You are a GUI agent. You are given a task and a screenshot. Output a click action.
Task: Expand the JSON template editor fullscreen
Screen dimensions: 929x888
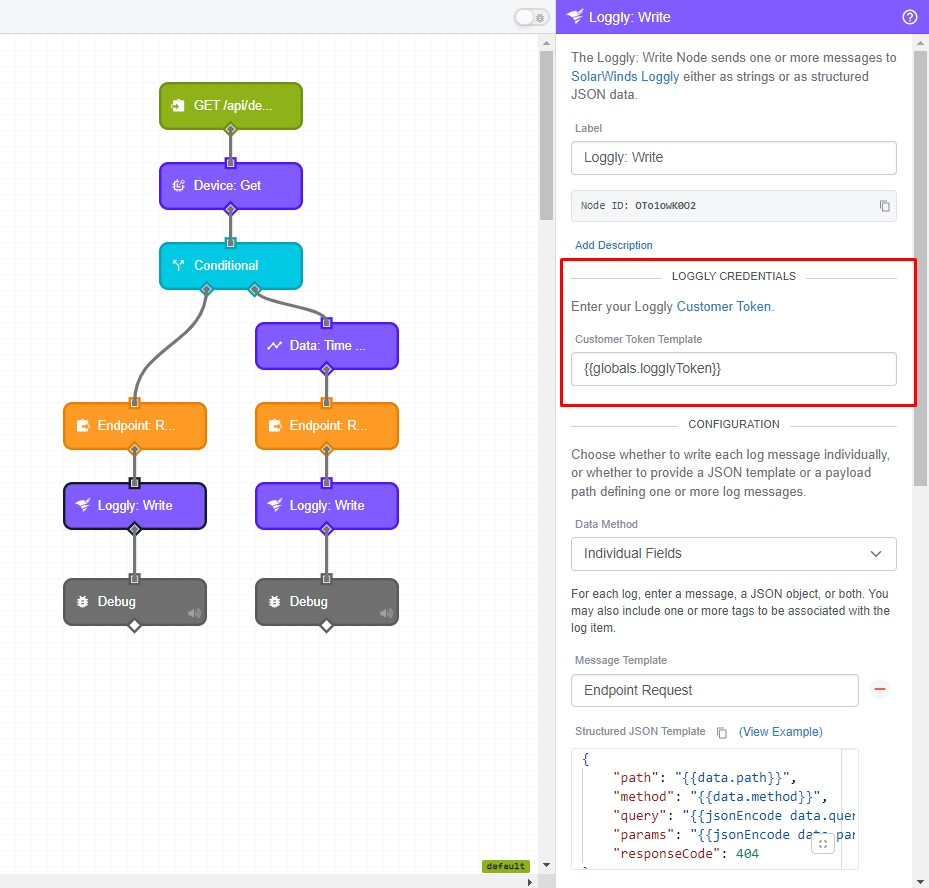823,844
